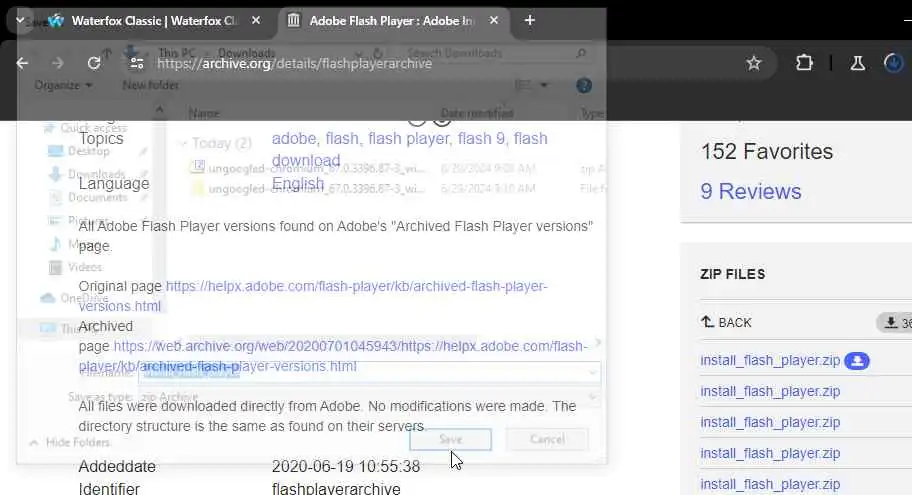Open the 'adobe' topic link
Viewport: 912px width, 495px height.
pos(294,138)
